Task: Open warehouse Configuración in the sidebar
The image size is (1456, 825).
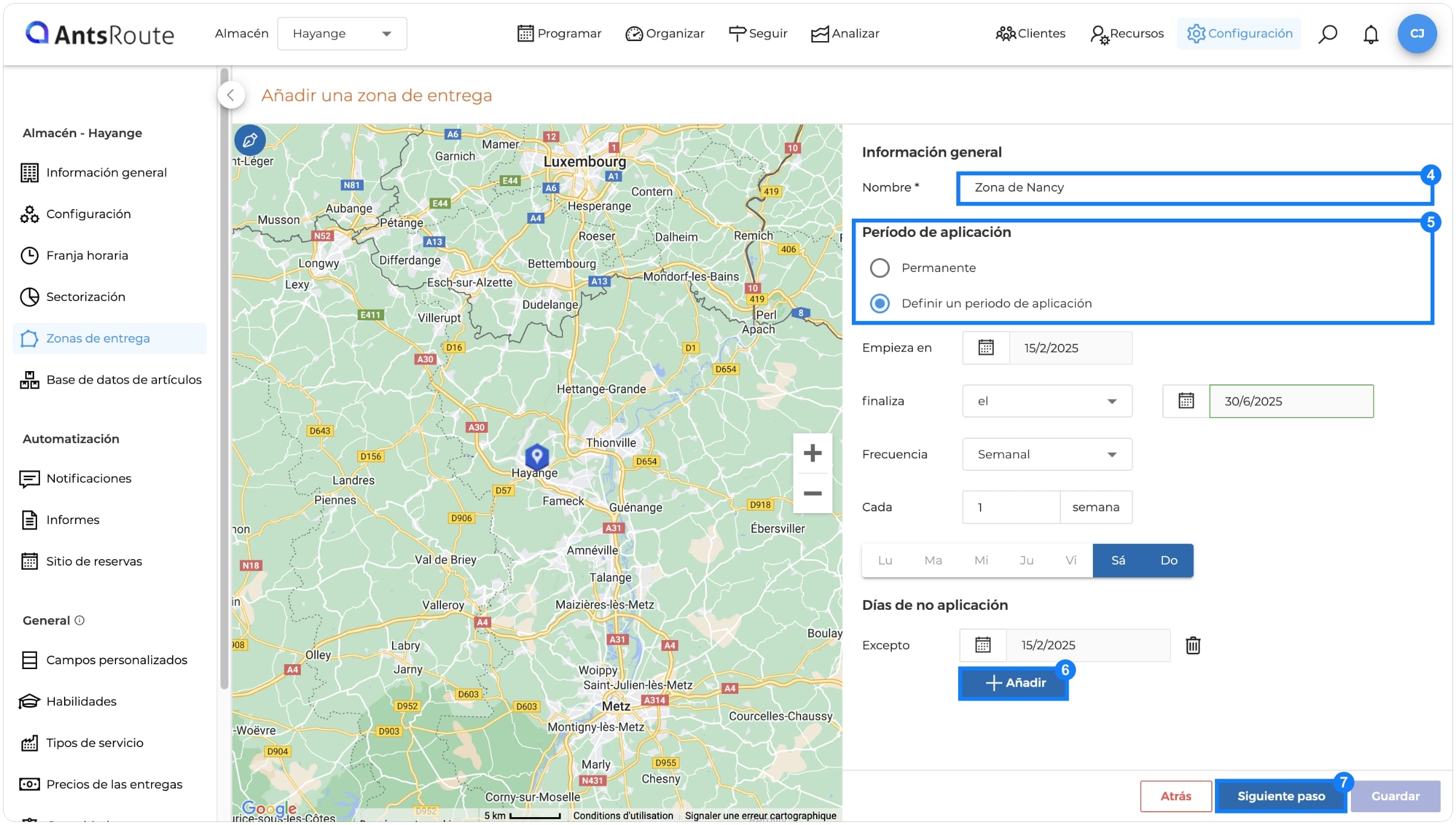Action: [109, 214]
